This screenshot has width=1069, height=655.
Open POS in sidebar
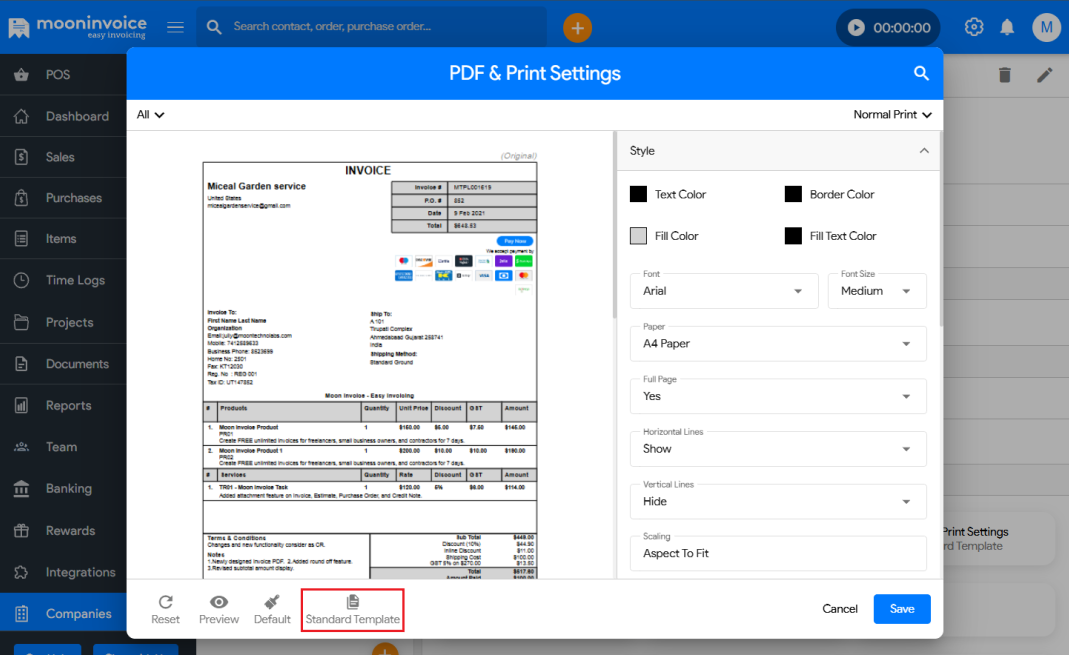pos(63,75)
